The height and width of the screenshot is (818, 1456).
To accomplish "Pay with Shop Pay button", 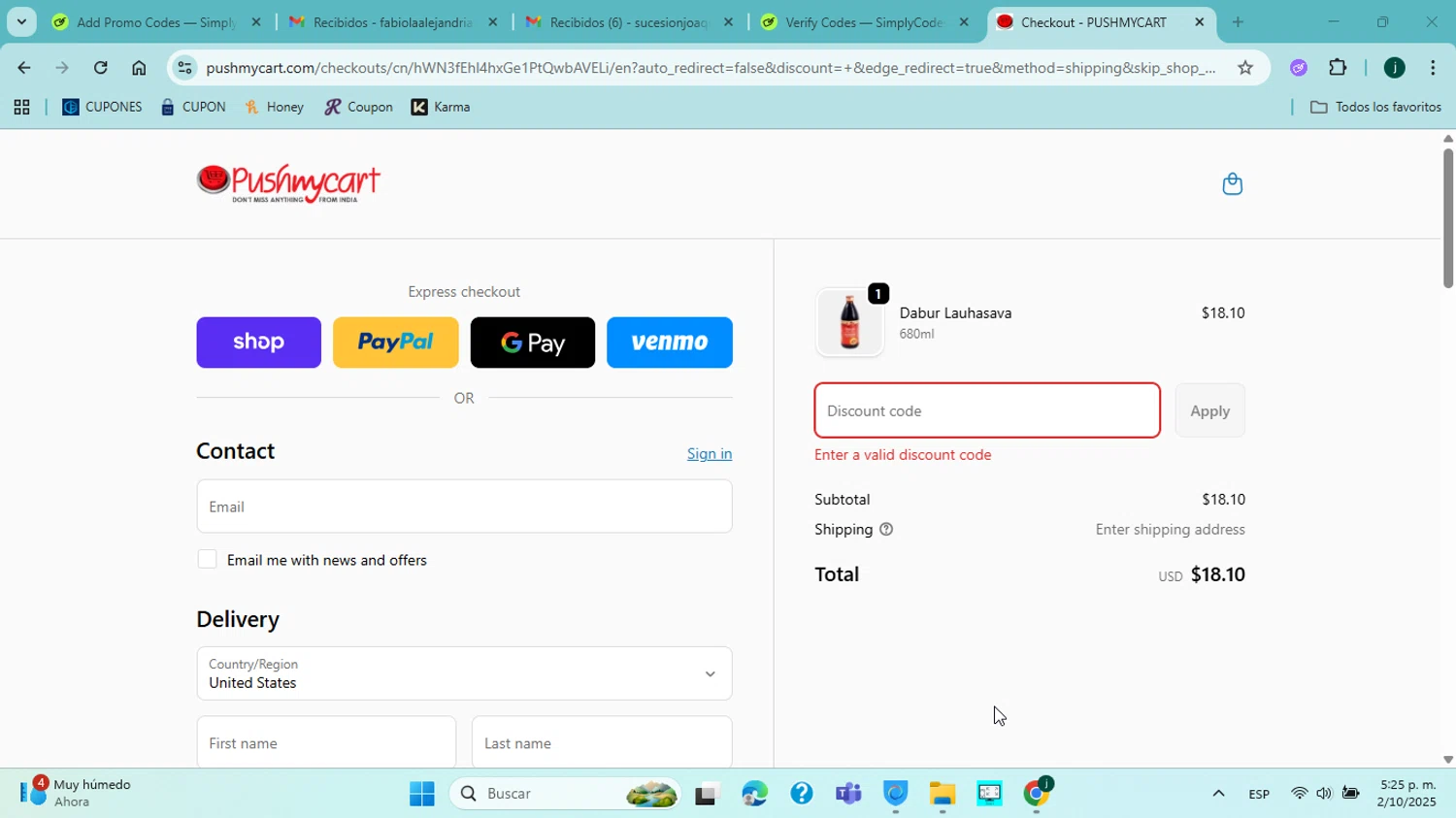I will [258, 343].
